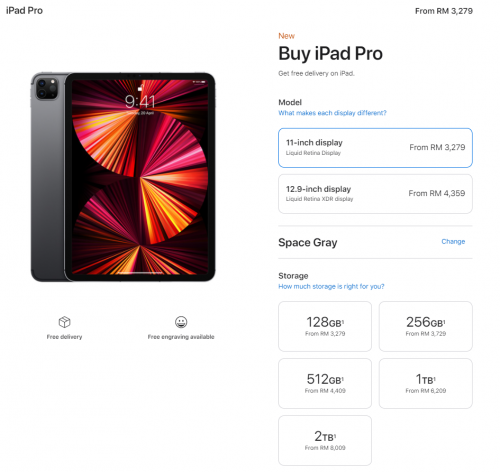Click the free engraving smiley icon
500x472 pixels.
tap(181, 322)
